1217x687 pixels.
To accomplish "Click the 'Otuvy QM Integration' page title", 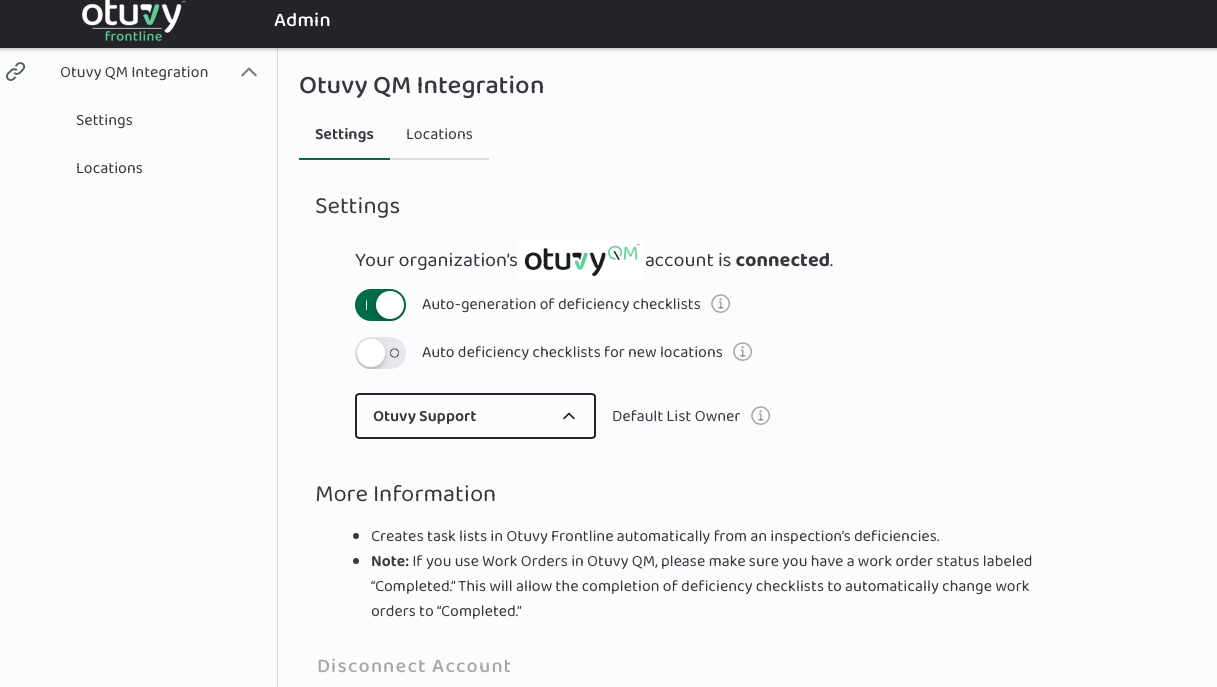I will coord(421,86).
